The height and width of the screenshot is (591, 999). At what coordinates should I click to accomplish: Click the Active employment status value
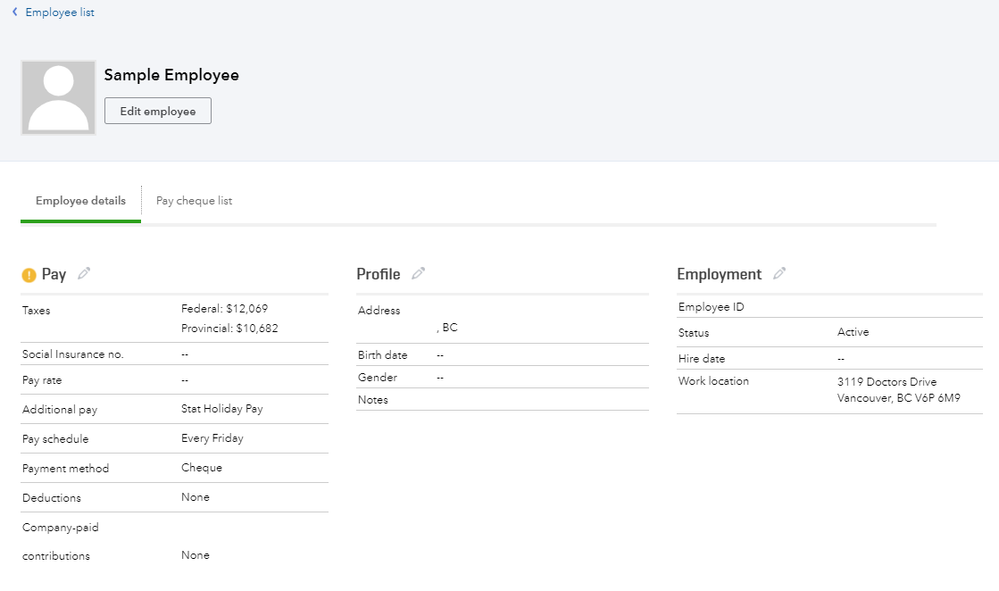click(x=853, y=332)
